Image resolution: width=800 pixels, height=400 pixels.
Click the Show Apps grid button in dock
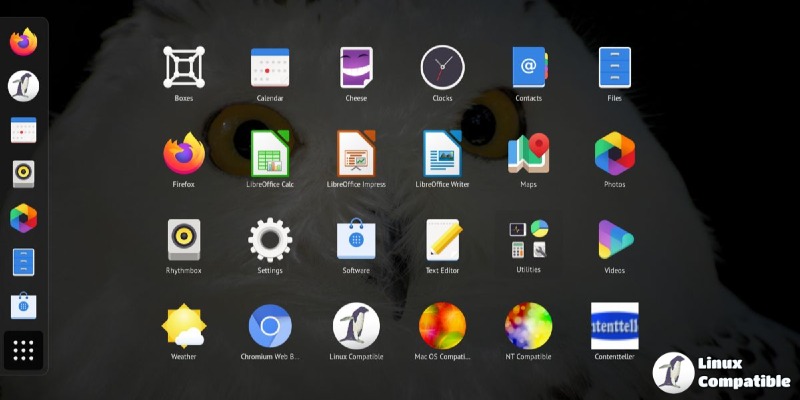point(24,351)
